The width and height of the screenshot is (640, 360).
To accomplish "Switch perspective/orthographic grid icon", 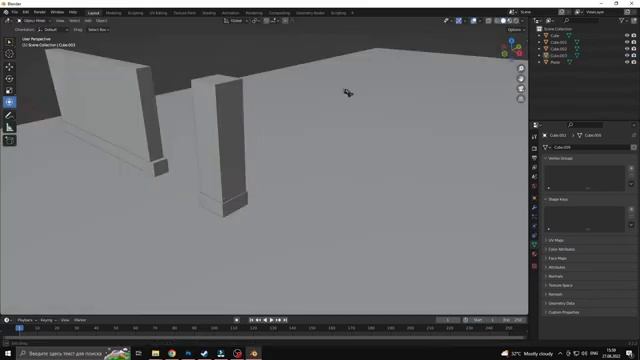I will click(521, 99).
